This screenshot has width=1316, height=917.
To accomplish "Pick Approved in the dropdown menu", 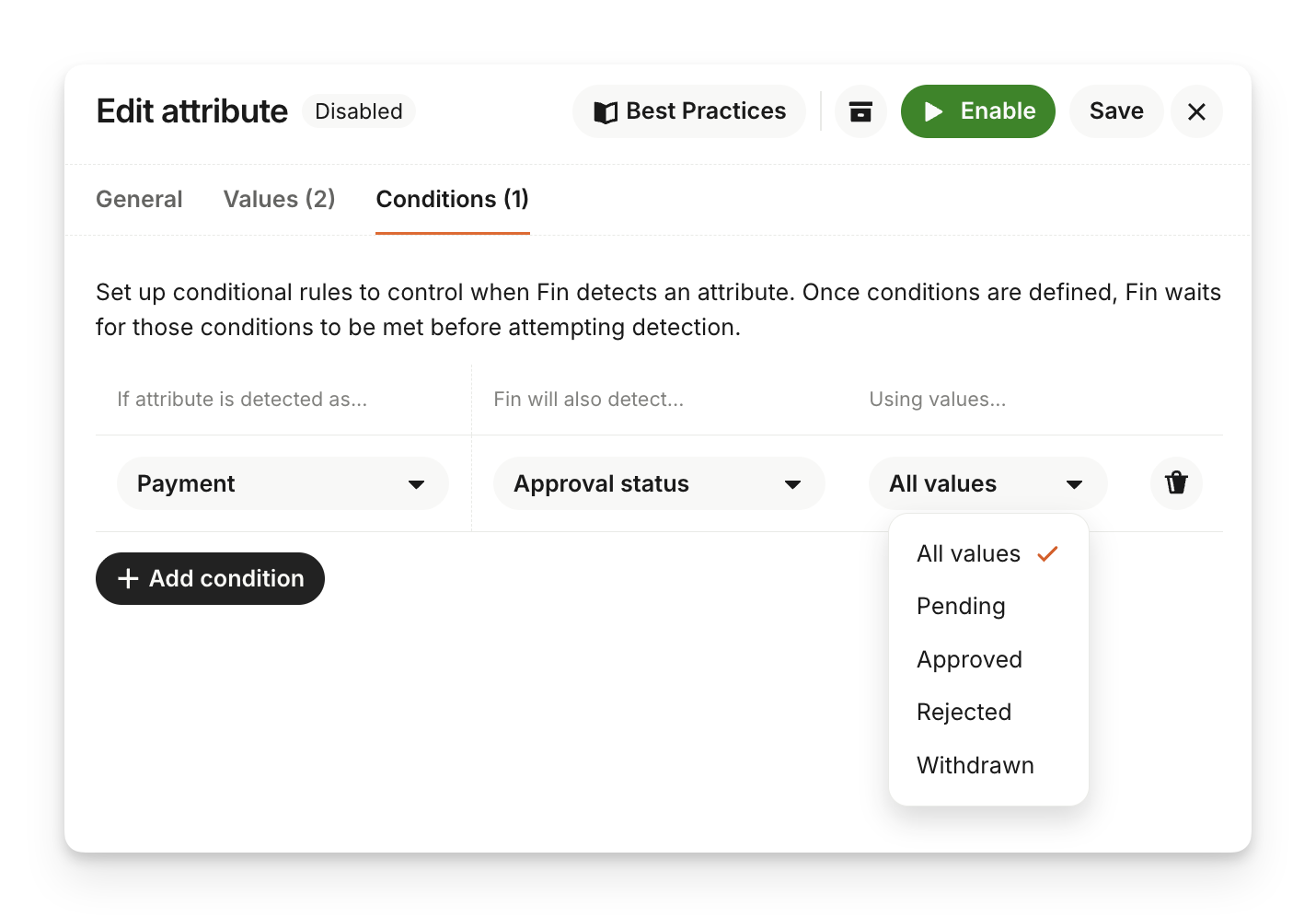I will [x=969, y=659].
